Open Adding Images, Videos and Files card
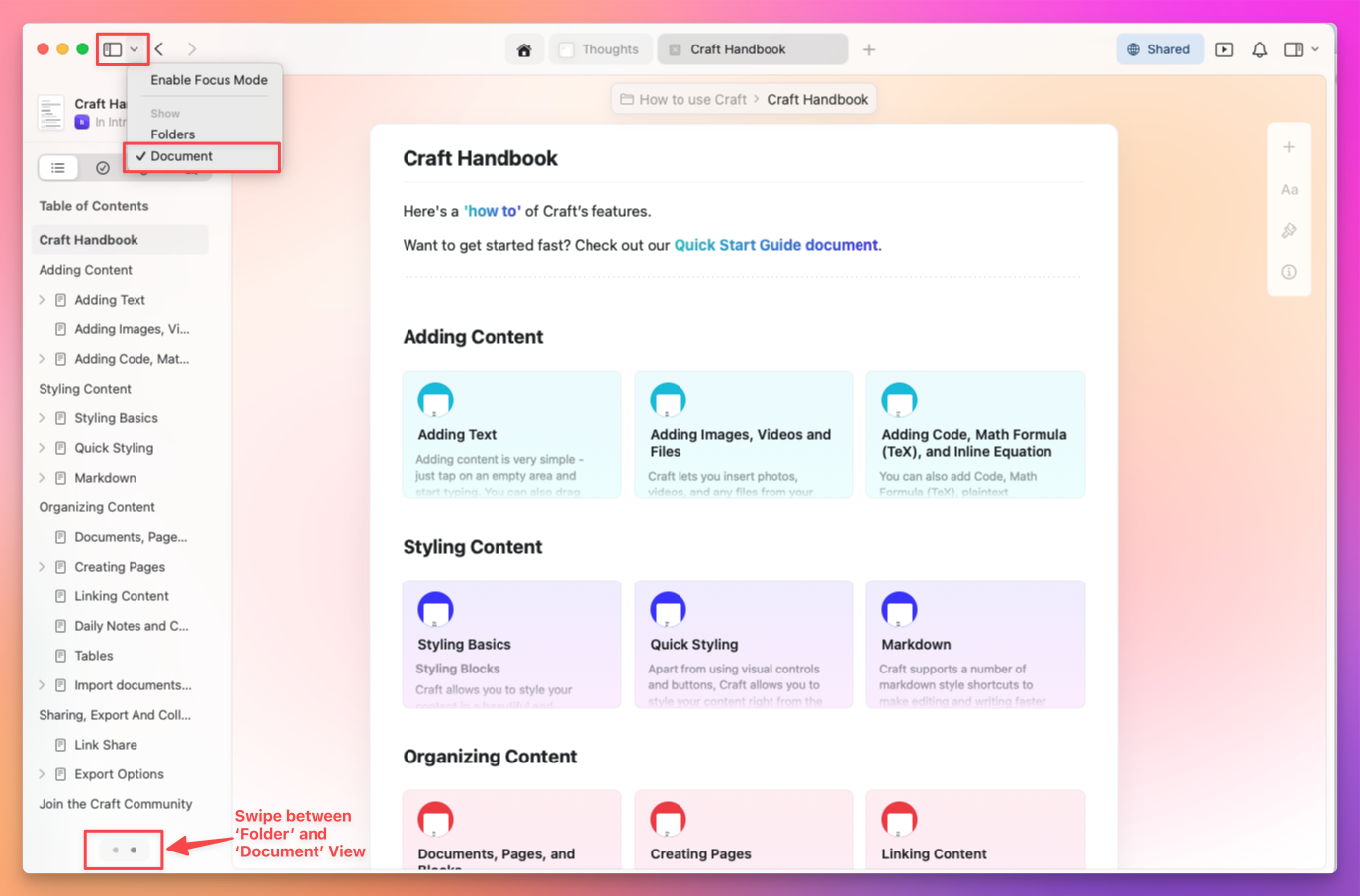This screenshot has height=896, width=1360. pos(744,435)
